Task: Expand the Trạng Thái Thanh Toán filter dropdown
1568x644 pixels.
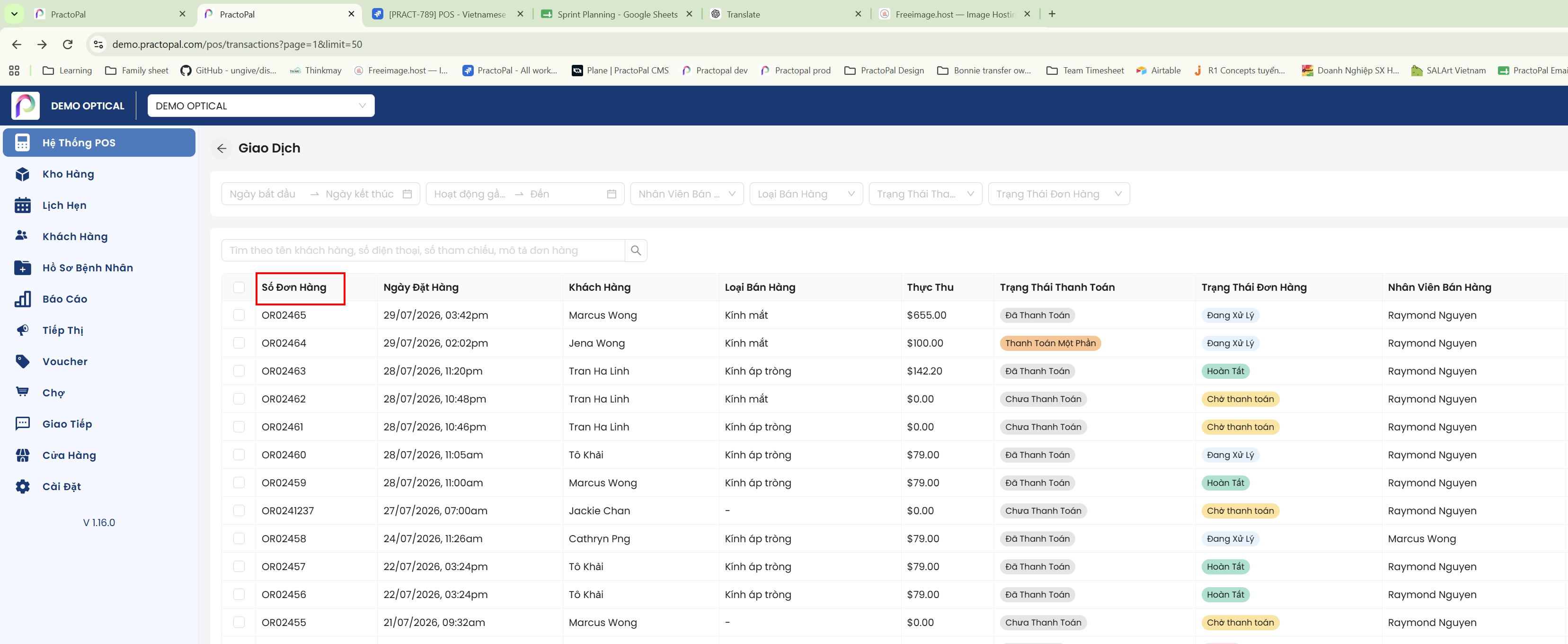Action: pos(925,194)
